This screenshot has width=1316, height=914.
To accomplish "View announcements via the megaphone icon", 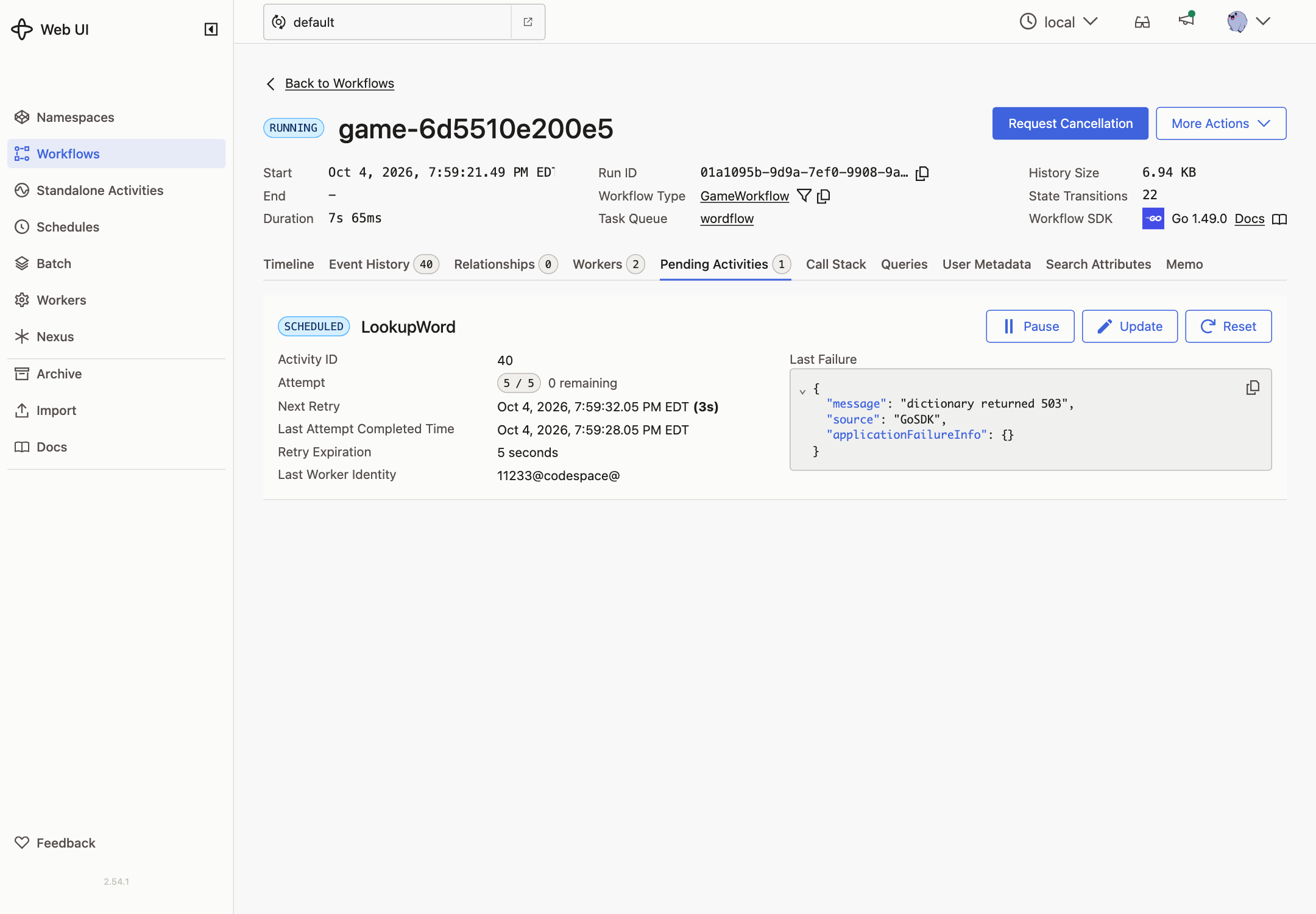I will pyautogui.click(x=1186, y=20).
